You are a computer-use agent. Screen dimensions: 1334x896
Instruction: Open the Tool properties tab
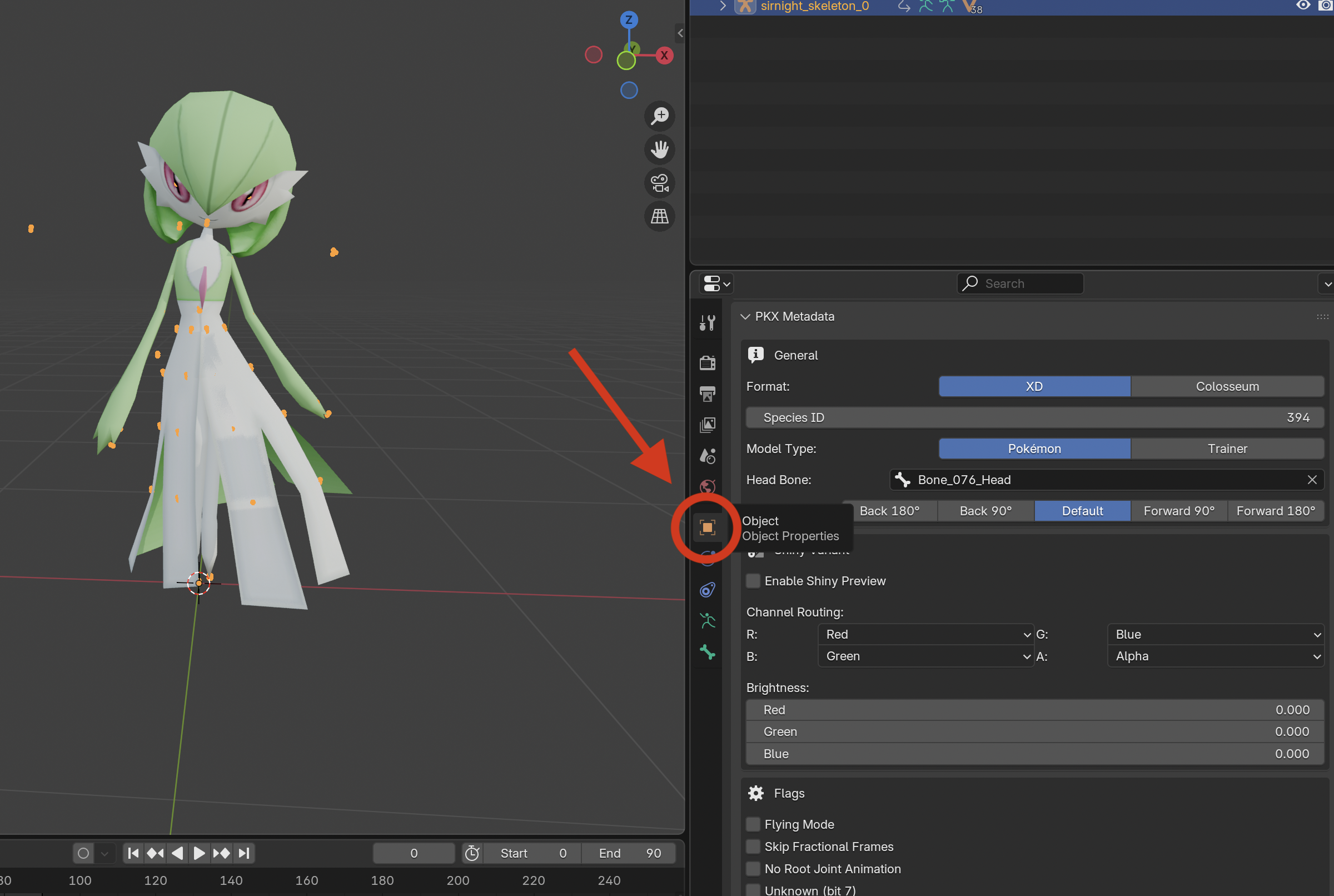[x=707, y=323]
